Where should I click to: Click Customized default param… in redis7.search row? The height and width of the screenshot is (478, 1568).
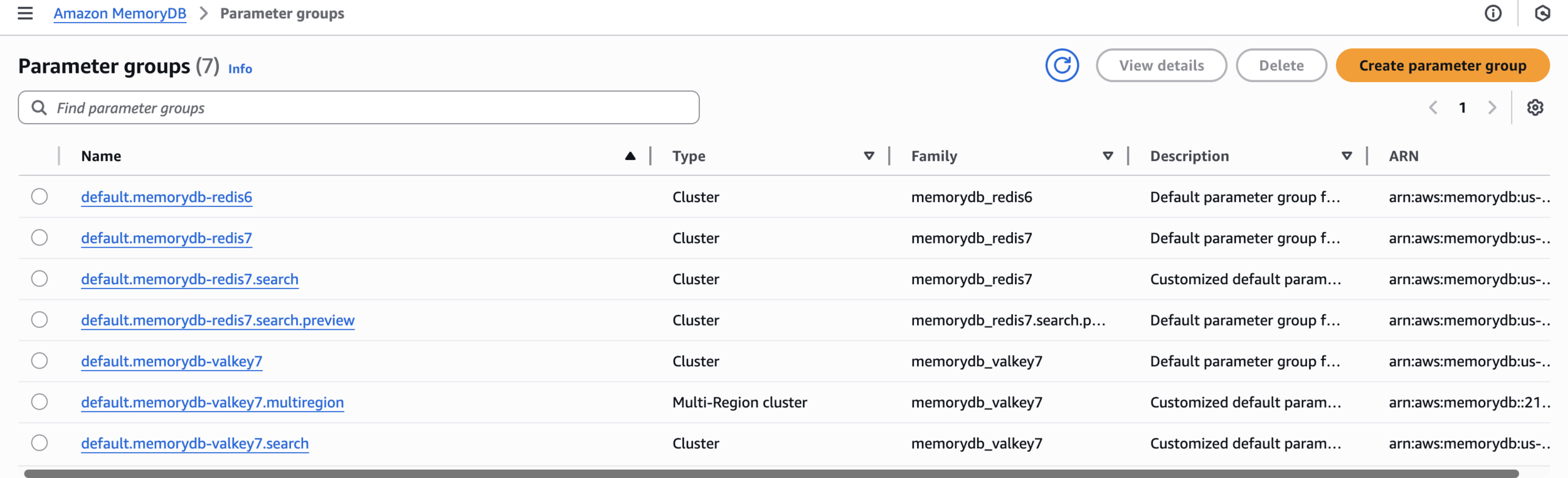click(1246, 279)
